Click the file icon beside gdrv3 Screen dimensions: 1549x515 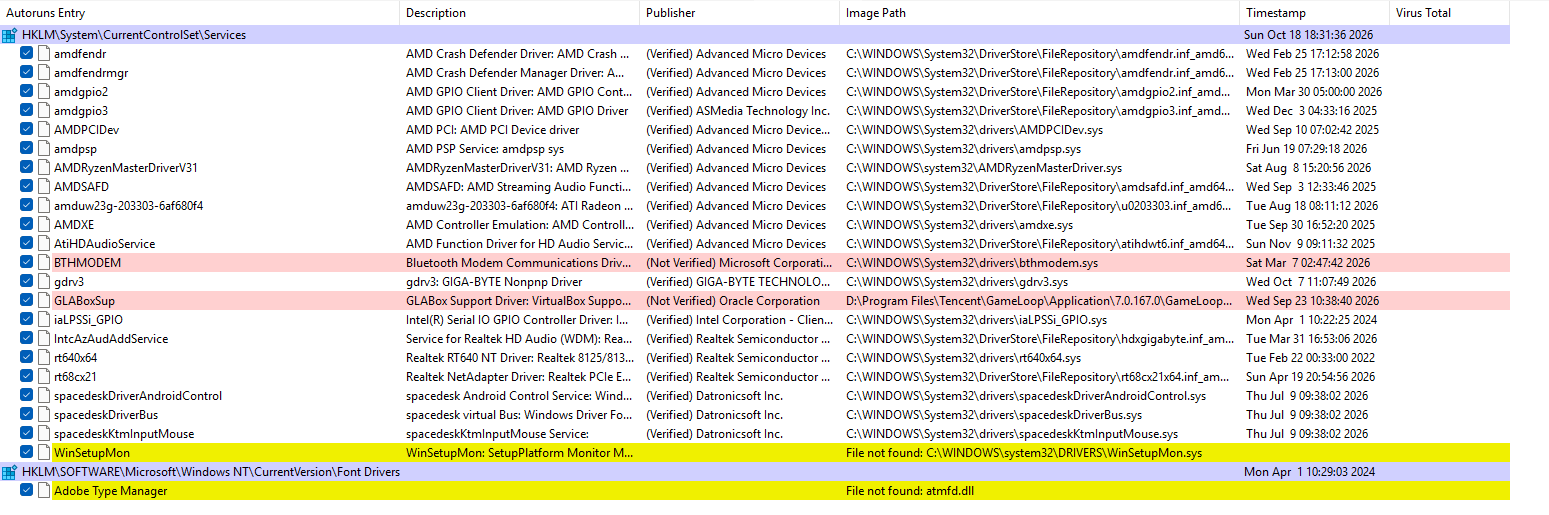[44, 282]
